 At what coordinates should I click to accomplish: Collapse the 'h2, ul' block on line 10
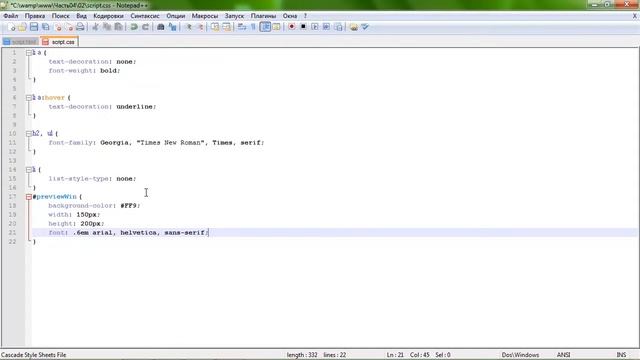click(29, 133)
